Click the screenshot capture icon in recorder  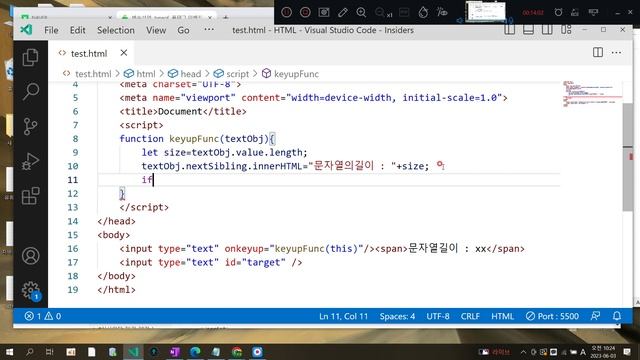click(324, 12)
